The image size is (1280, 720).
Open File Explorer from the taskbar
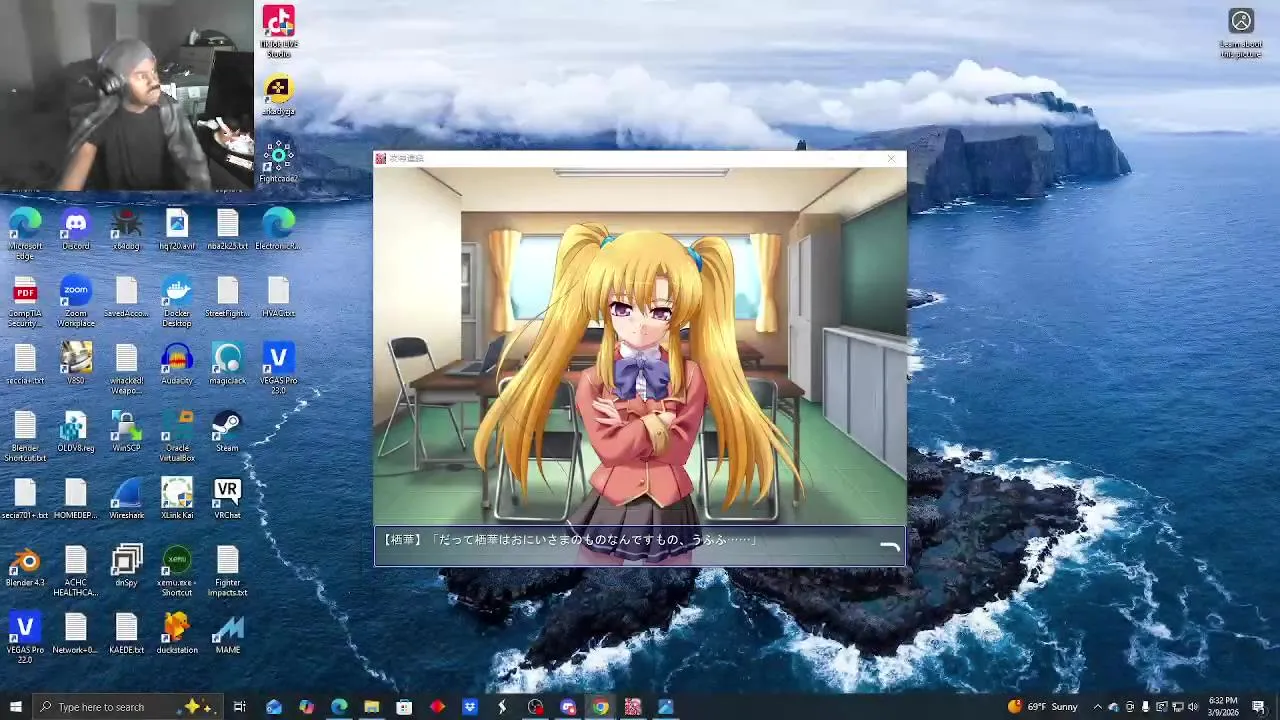tap(371, 707)
